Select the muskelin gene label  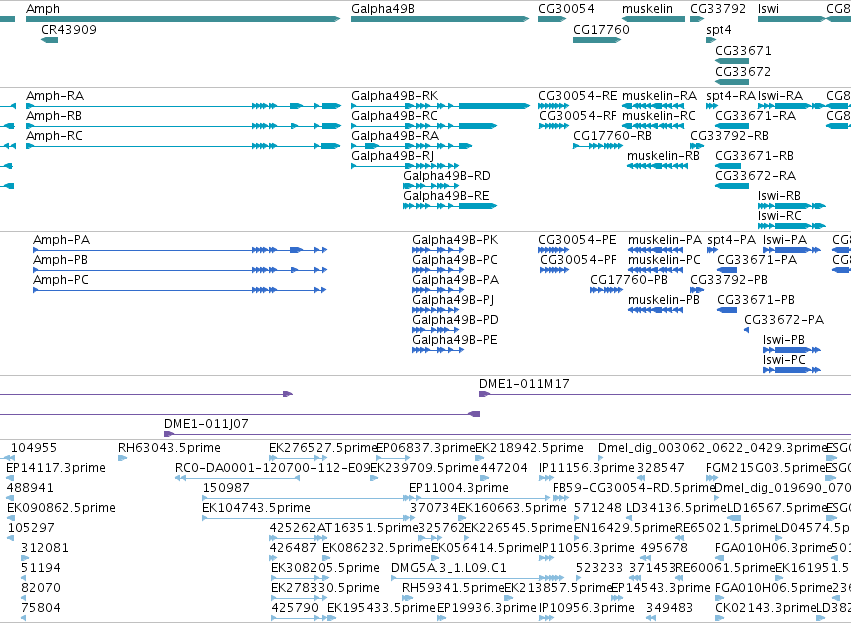pos(647,9)
